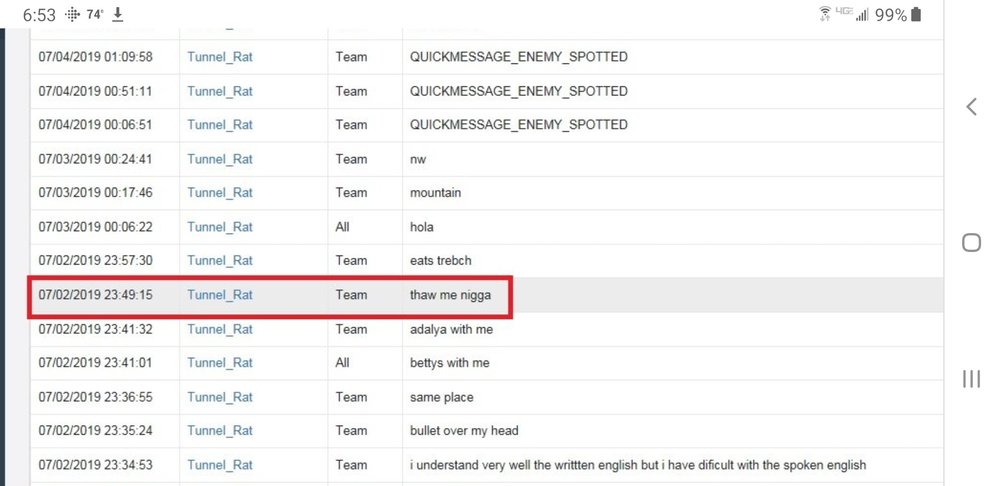1000x486 pixels.
Task: Open Tunnel_Rat link beside 'bullet over my head'
Action: pyautogui.click(x=220, y=431)
